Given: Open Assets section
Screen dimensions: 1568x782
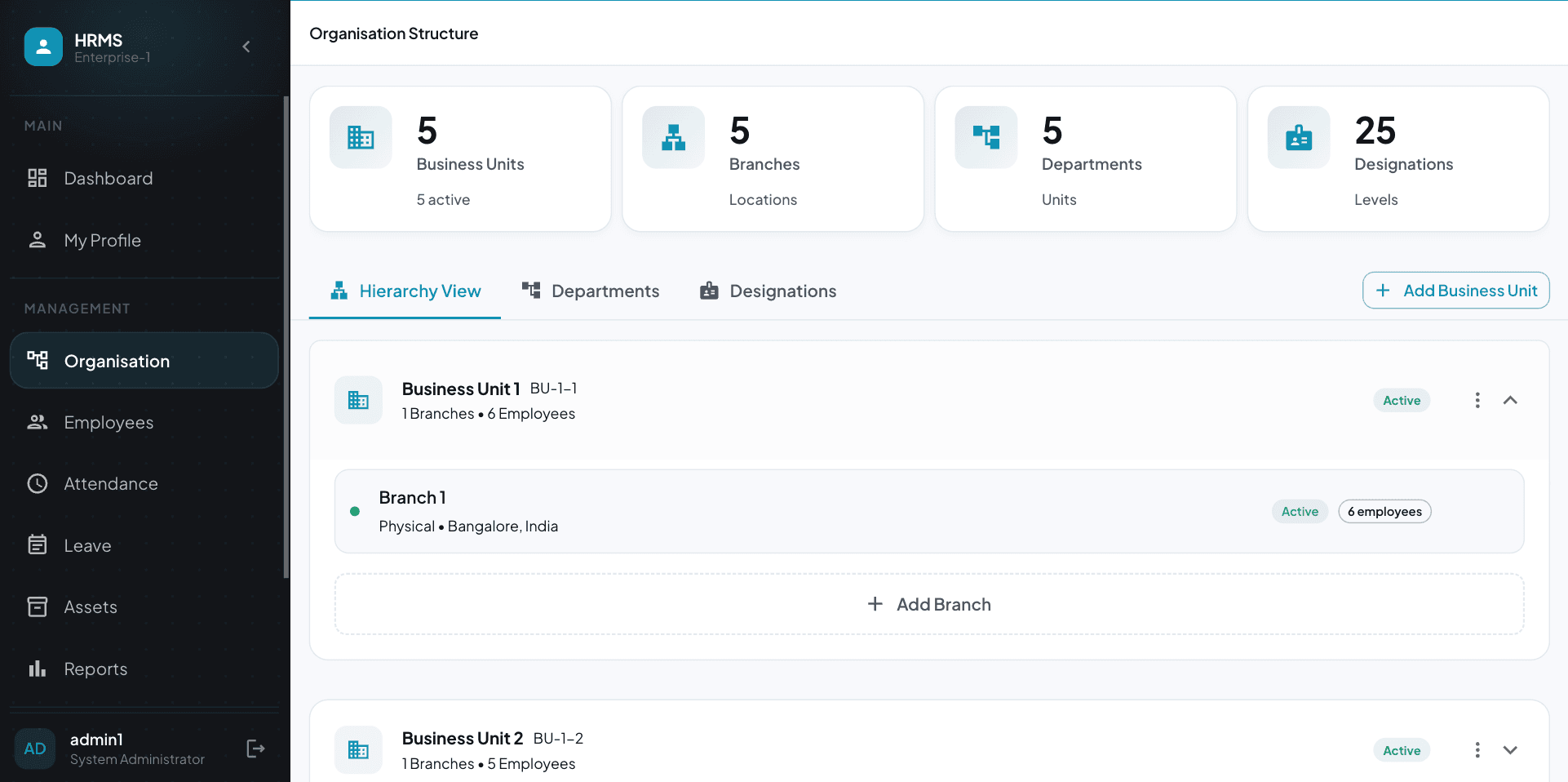Looking at the screenshot, I should 144,606.
